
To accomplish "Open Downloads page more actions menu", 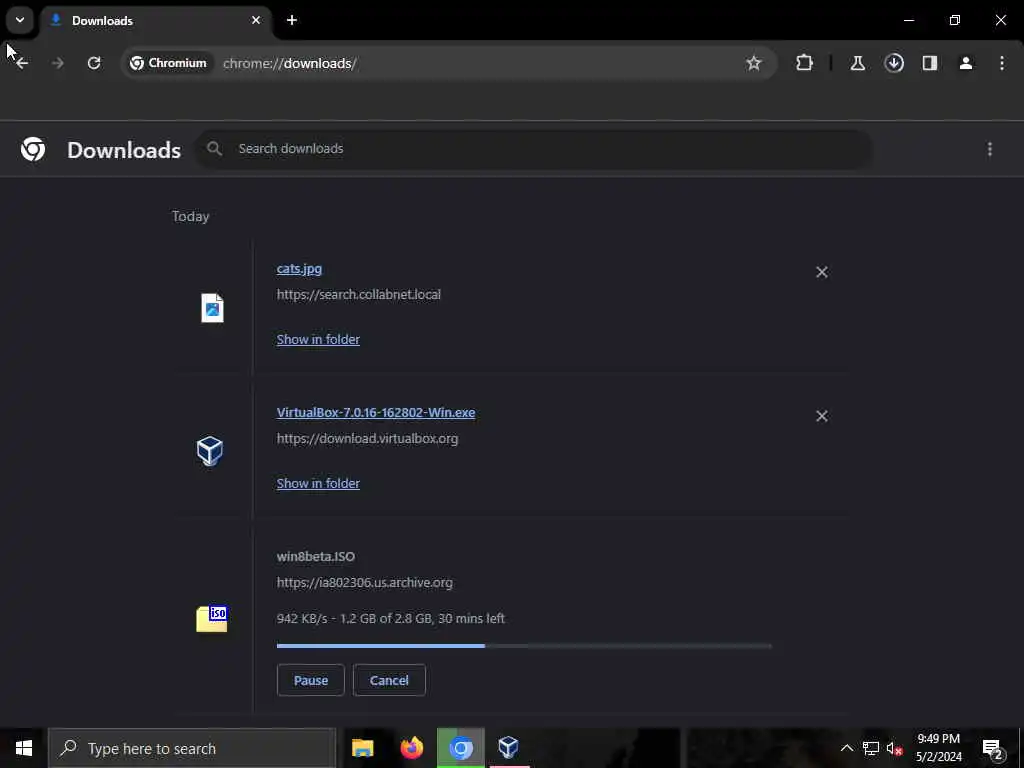I will click(989, 150).
